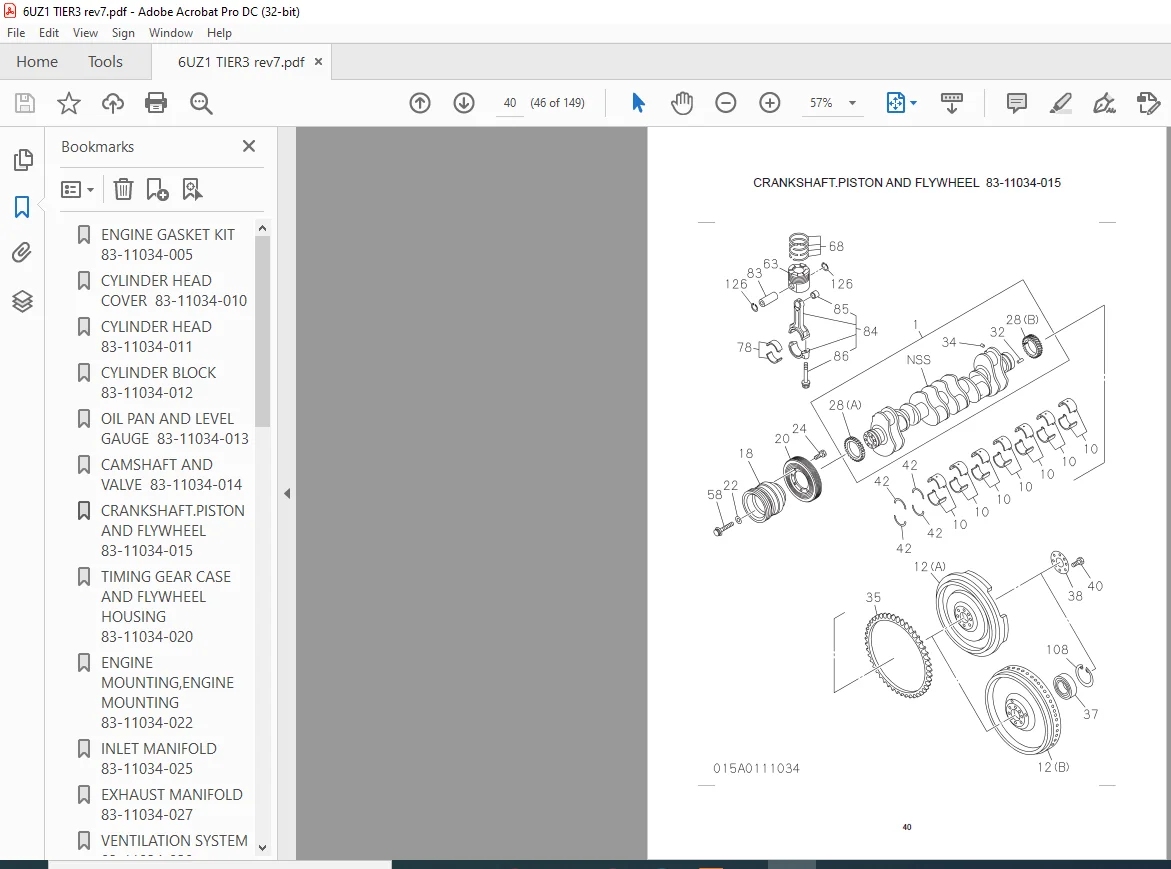Go to previous page arrow

[420, 103]
